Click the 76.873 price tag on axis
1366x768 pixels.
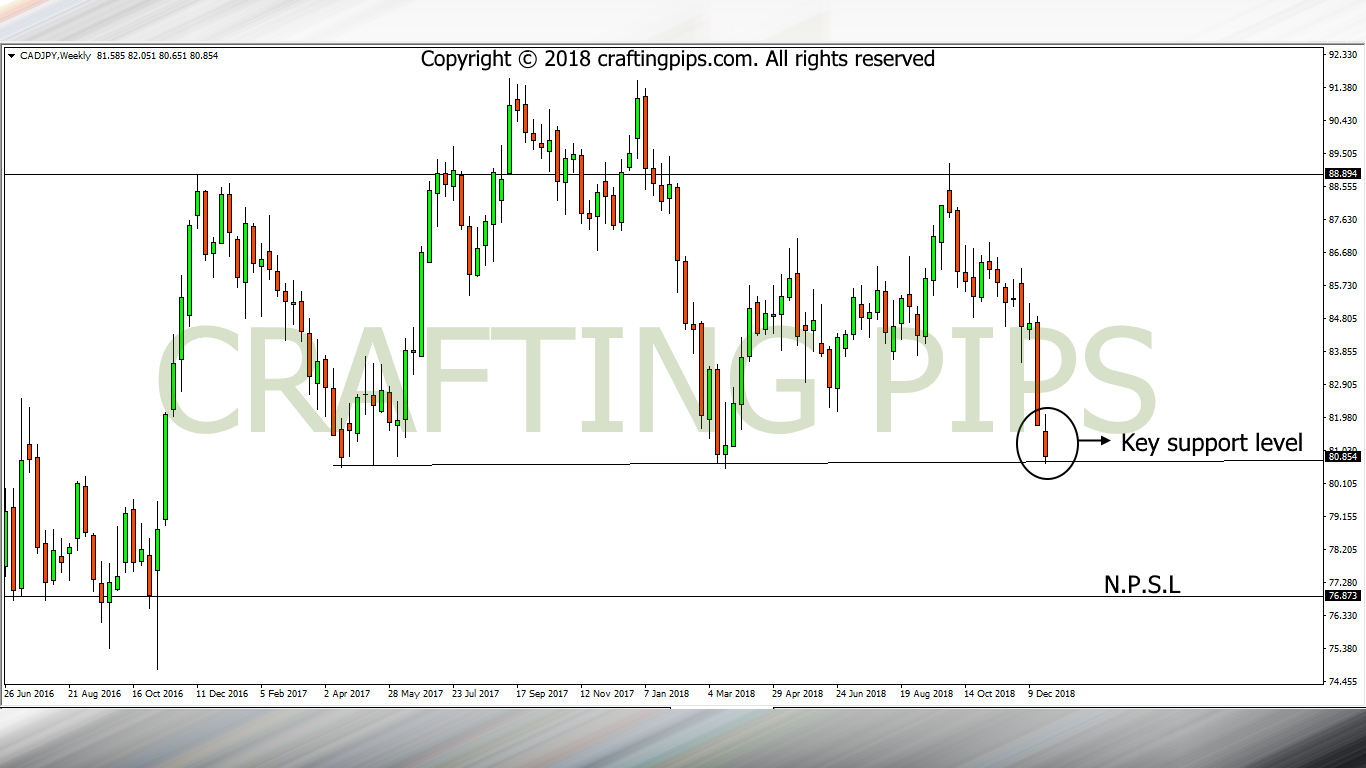pos(1342,596)
